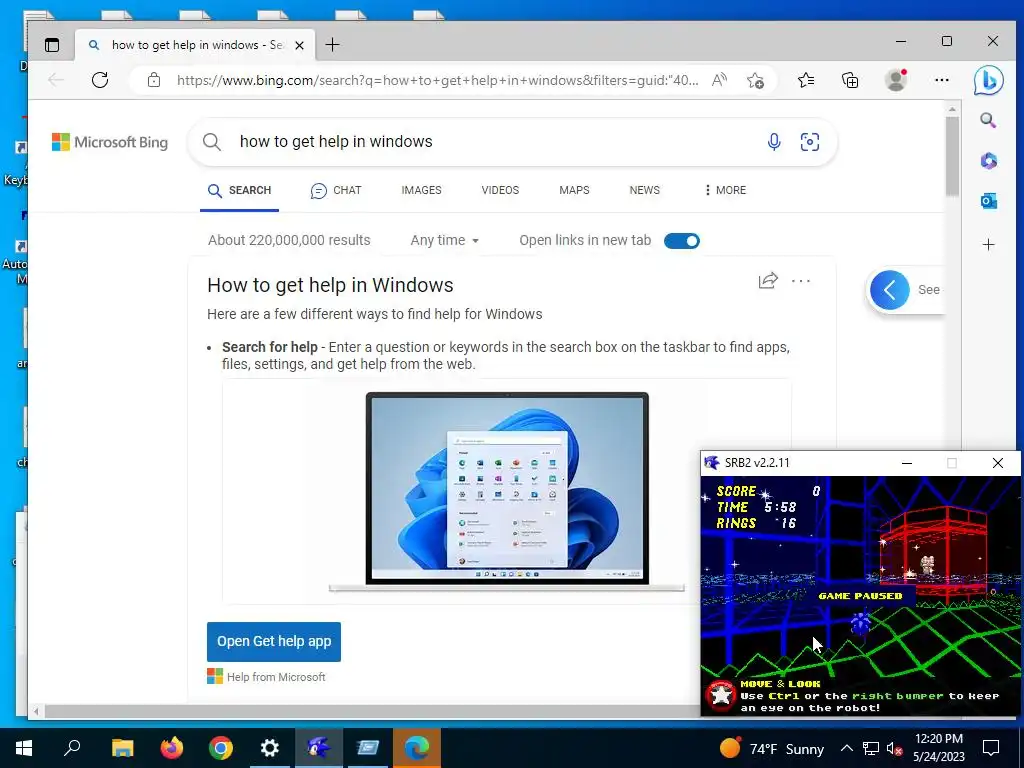Launch Chrome from the taskbar
The image size is (1024, 768).
(x=221, y=748)
